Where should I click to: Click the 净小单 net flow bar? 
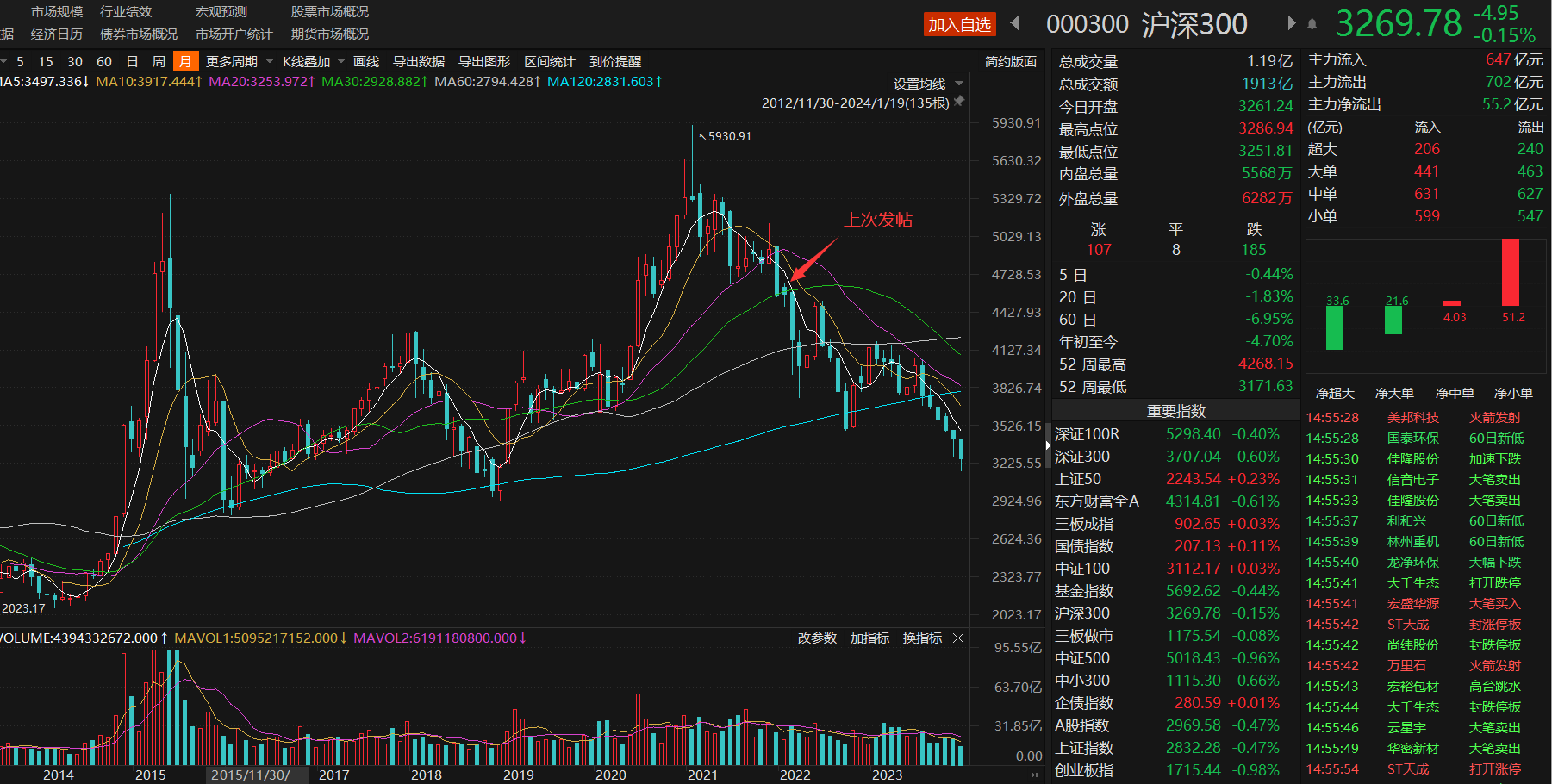pyautogui.click(x=1511, y=272)
